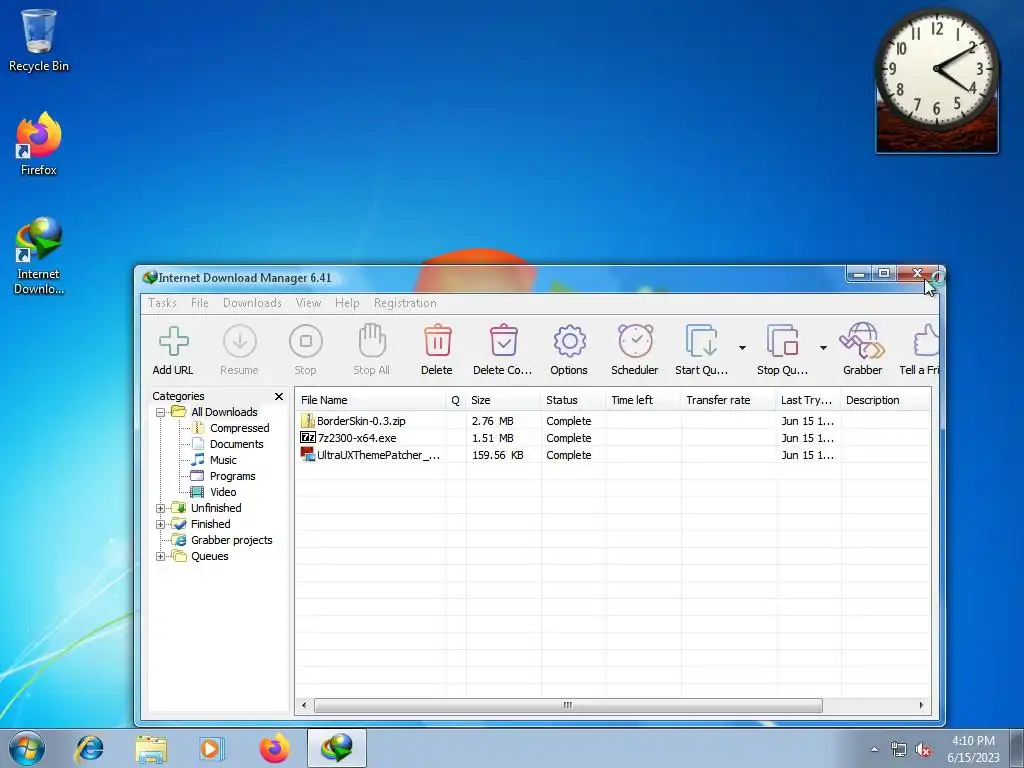Sort by Transfer rate column header
This screenshot has height=768, width=1024.
(x=728, y=400)
